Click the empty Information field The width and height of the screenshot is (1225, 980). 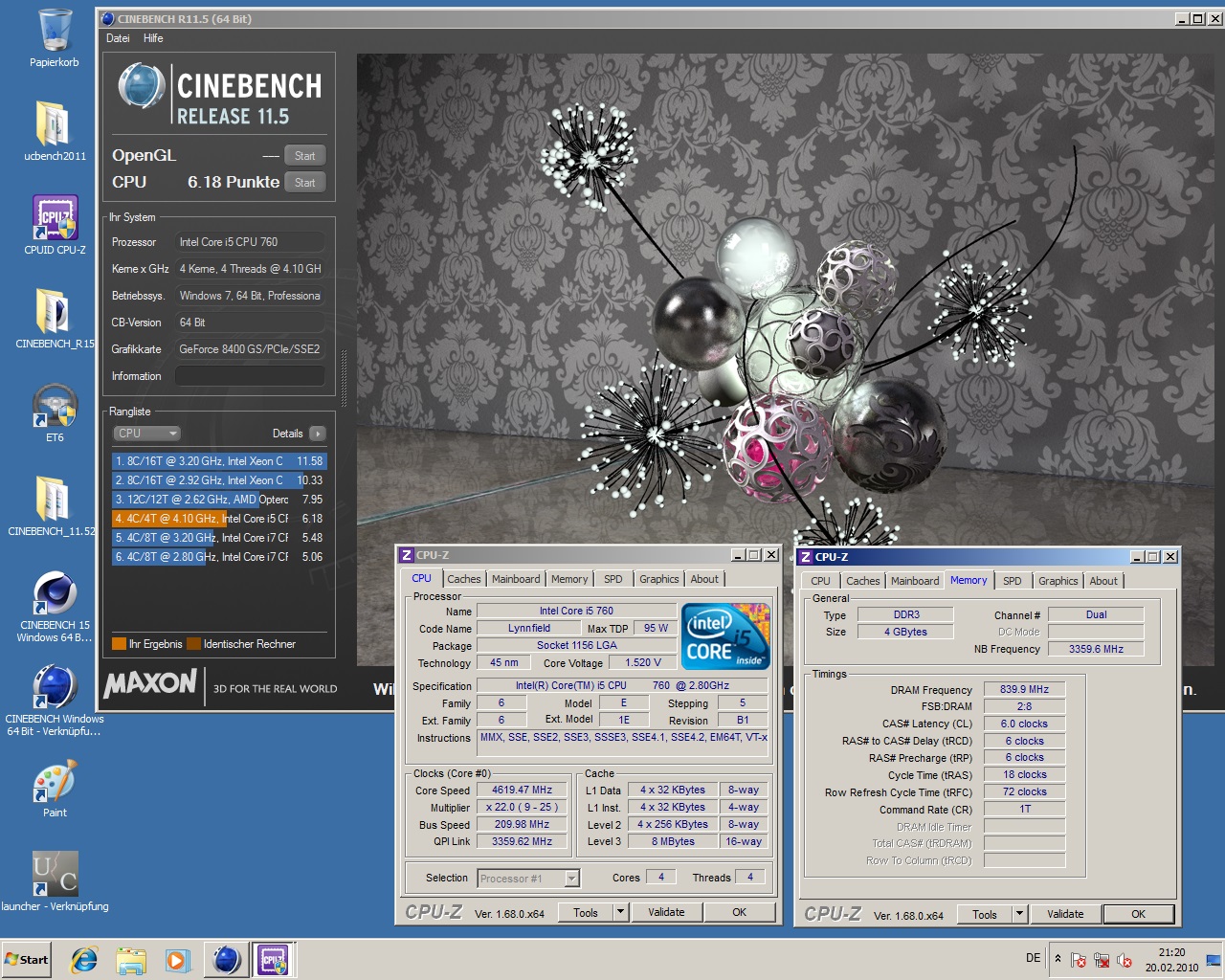pyautogui.click(x=249, y=376)
